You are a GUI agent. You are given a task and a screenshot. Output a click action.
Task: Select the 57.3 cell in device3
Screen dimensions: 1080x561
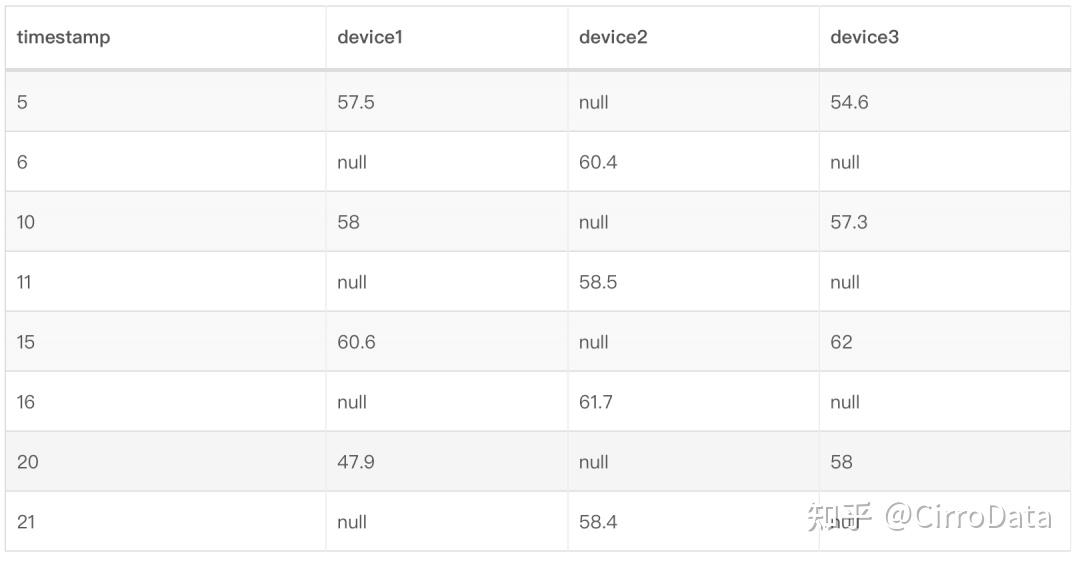[x=849, y=222]
